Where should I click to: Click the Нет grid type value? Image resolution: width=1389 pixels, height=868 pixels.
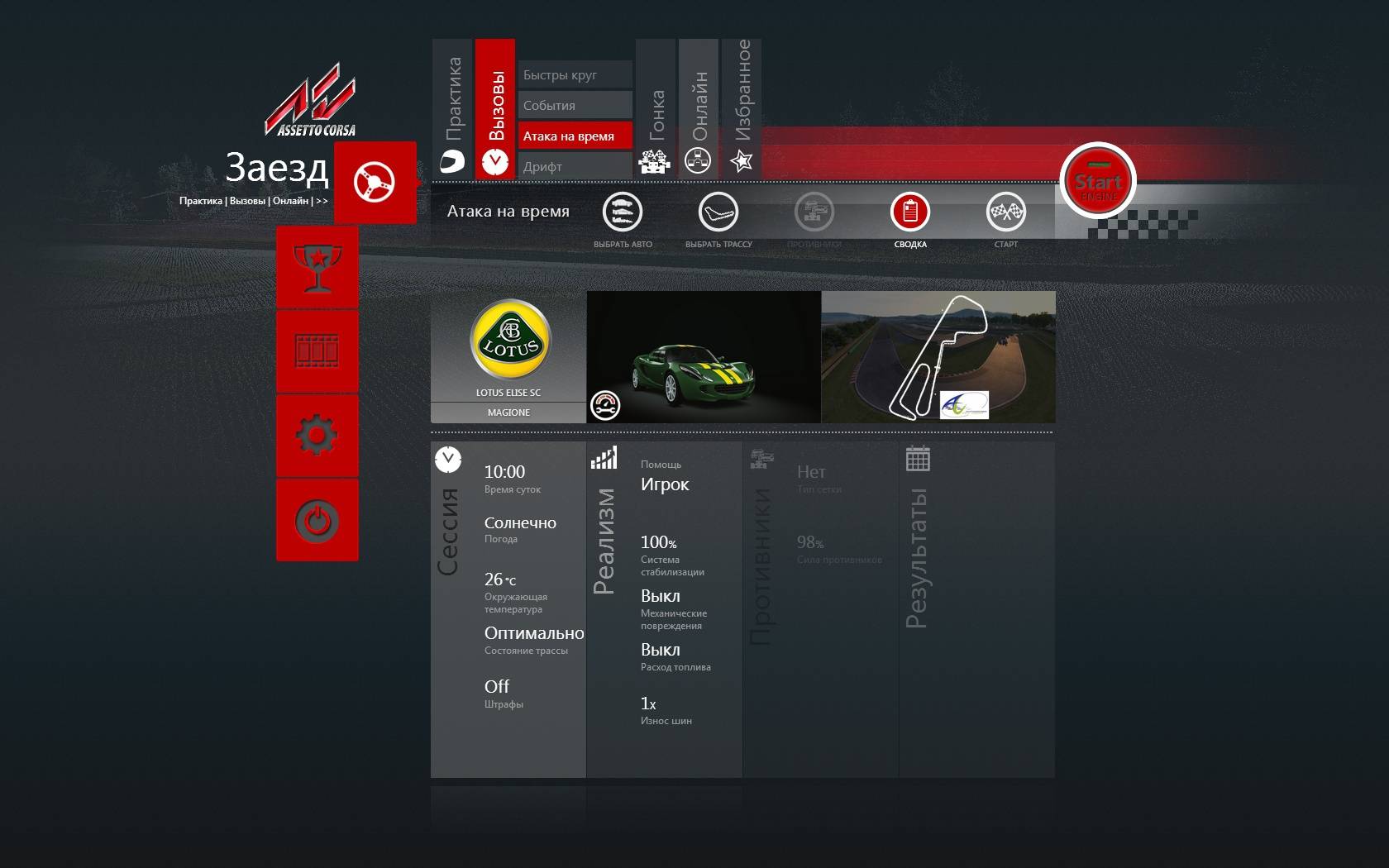click(x=811, y=472)
